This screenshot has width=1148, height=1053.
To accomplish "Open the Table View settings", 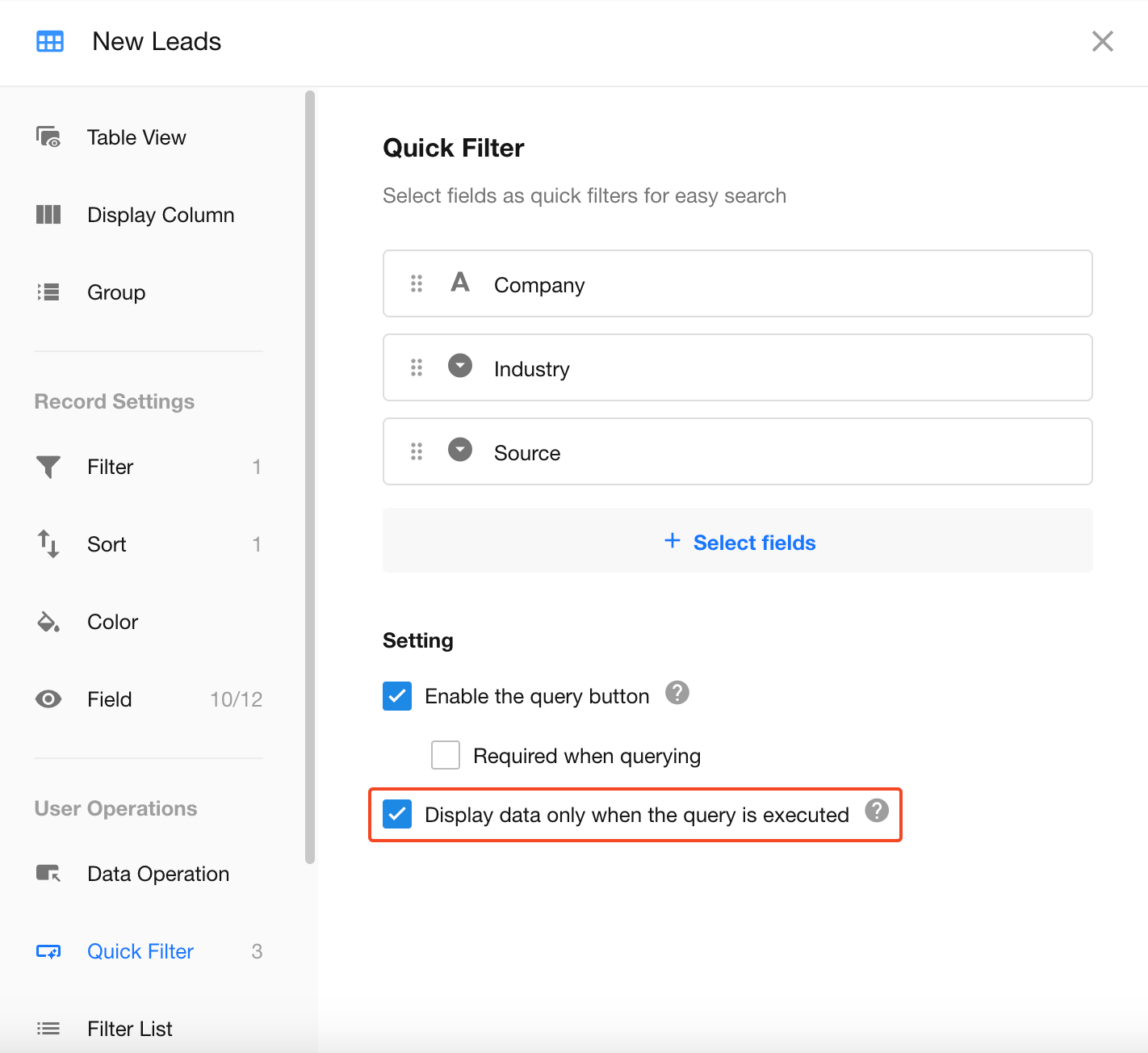I will 136,138.
